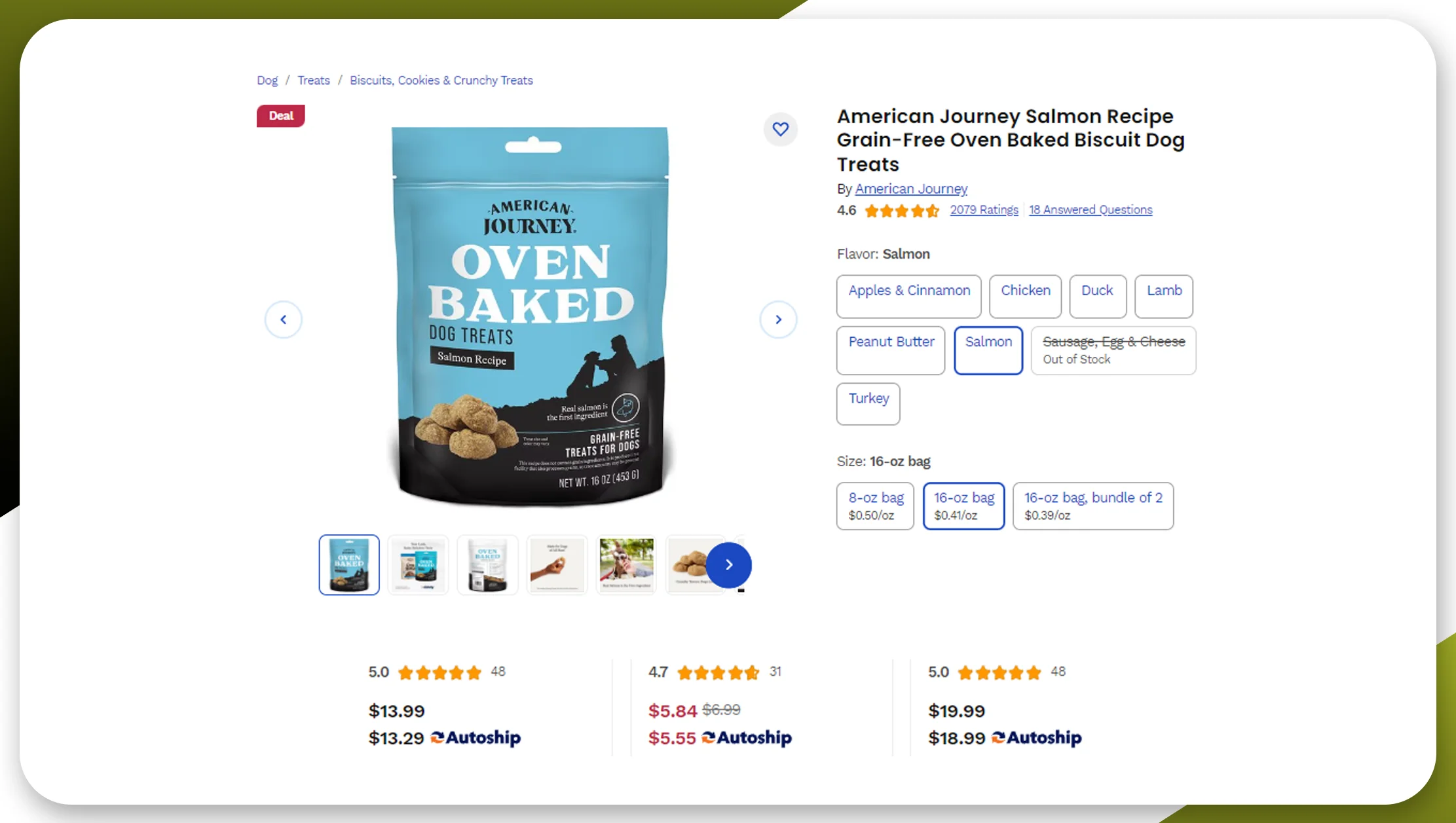This screenshot has height=823, width=1456.
Task: Open the Dog breadcrumb link
Action: (x=267, y=81)
